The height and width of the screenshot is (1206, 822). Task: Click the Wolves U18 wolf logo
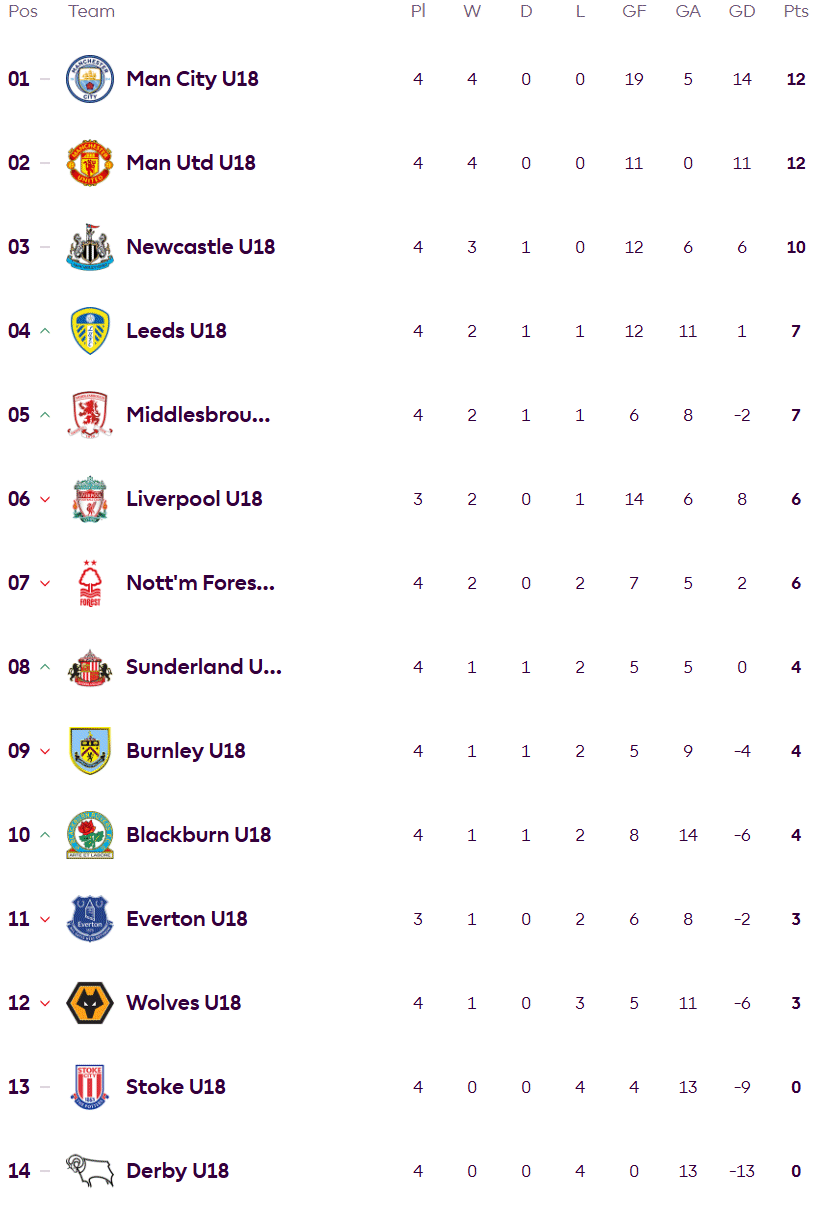90,1003
